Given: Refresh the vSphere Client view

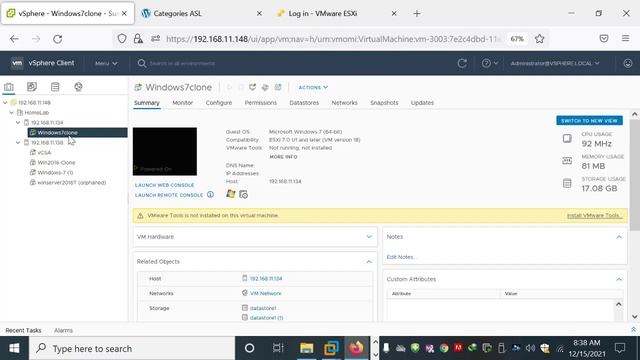Looking at the screenshot, I should 462,63.
